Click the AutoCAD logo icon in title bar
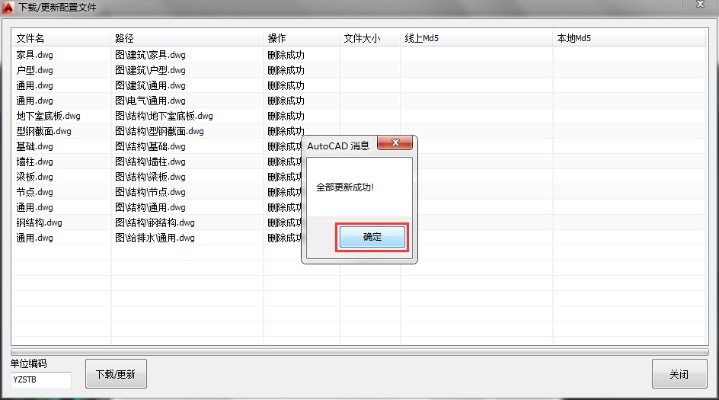Screen dimensions: 719x400 [8, 7]
